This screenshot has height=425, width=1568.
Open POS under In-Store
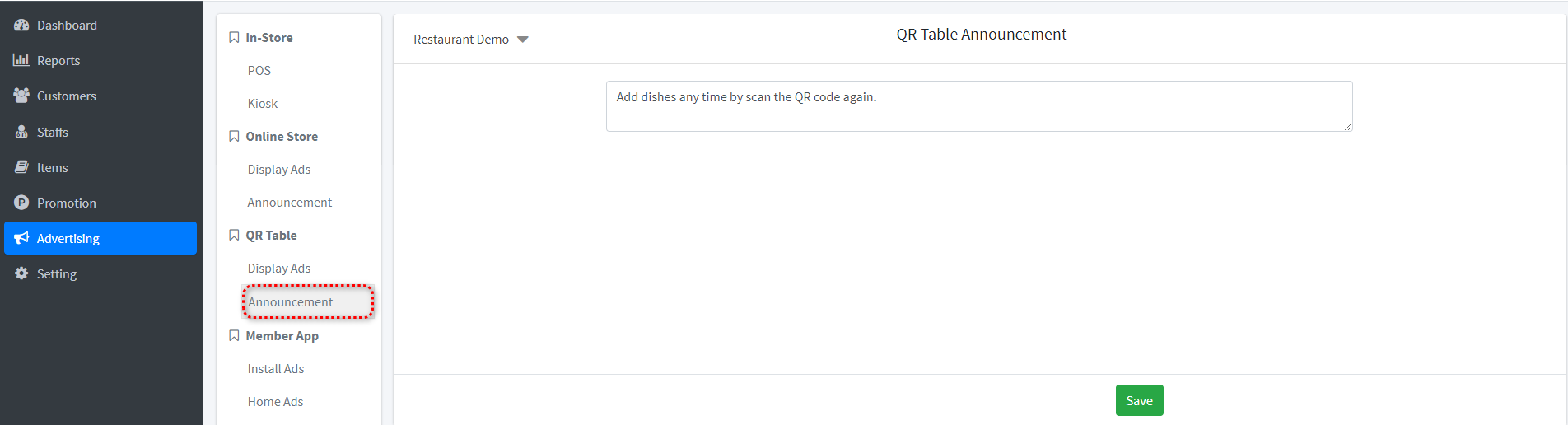click(x=259, y=71)
